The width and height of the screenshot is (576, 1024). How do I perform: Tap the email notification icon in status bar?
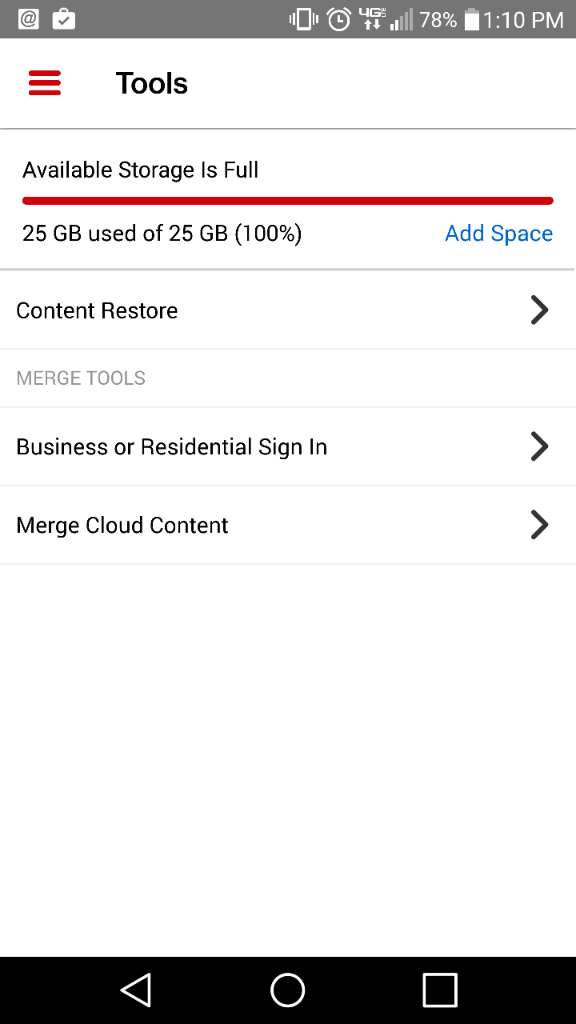(x=28, y=19)
